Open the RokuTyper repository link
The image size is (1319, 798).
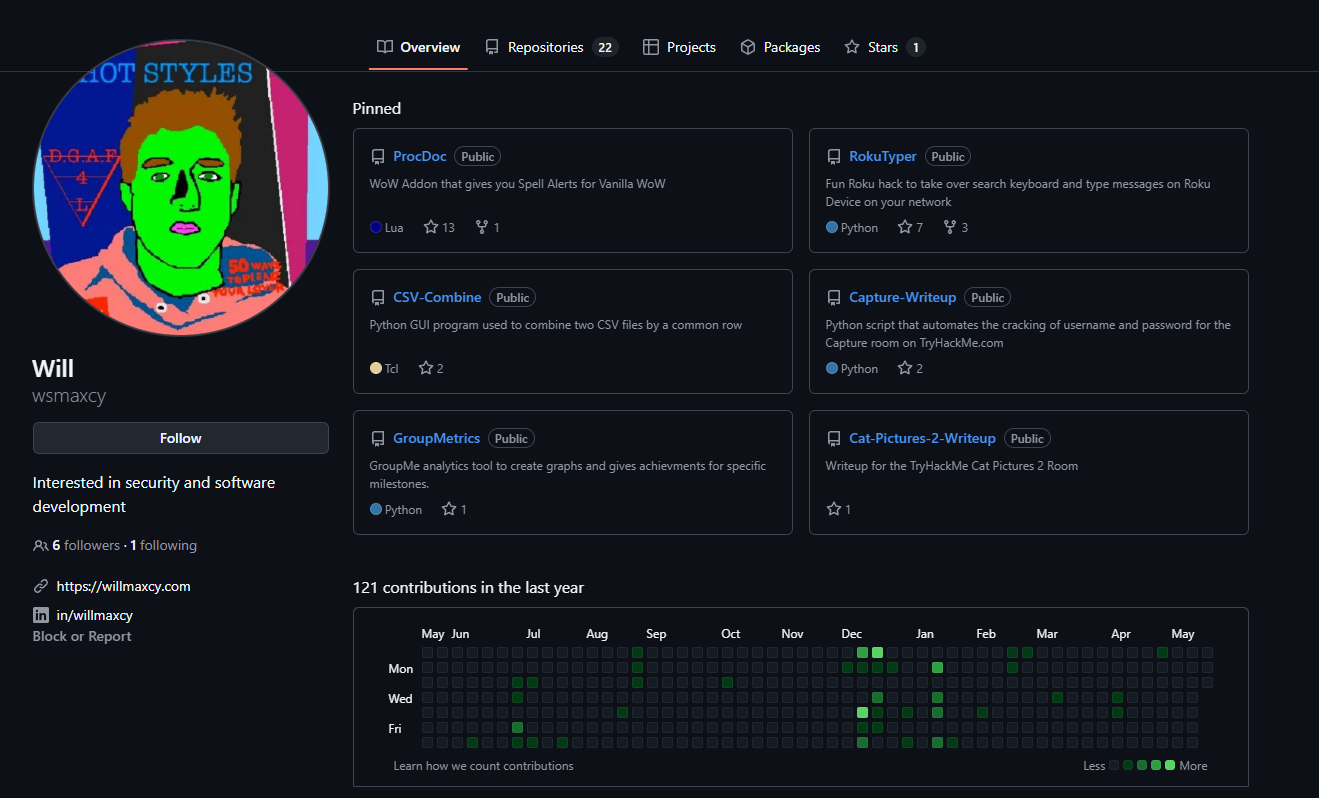(x=882, y=156)
